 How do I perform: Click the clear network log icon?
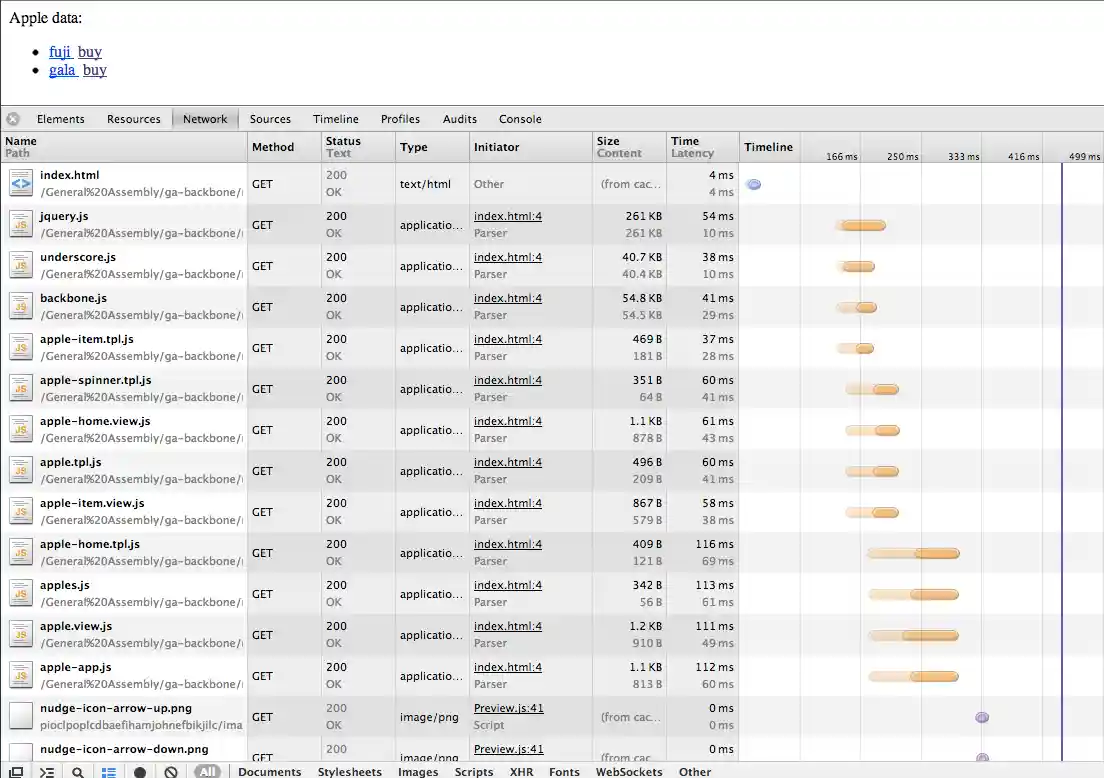coord(171,771)
